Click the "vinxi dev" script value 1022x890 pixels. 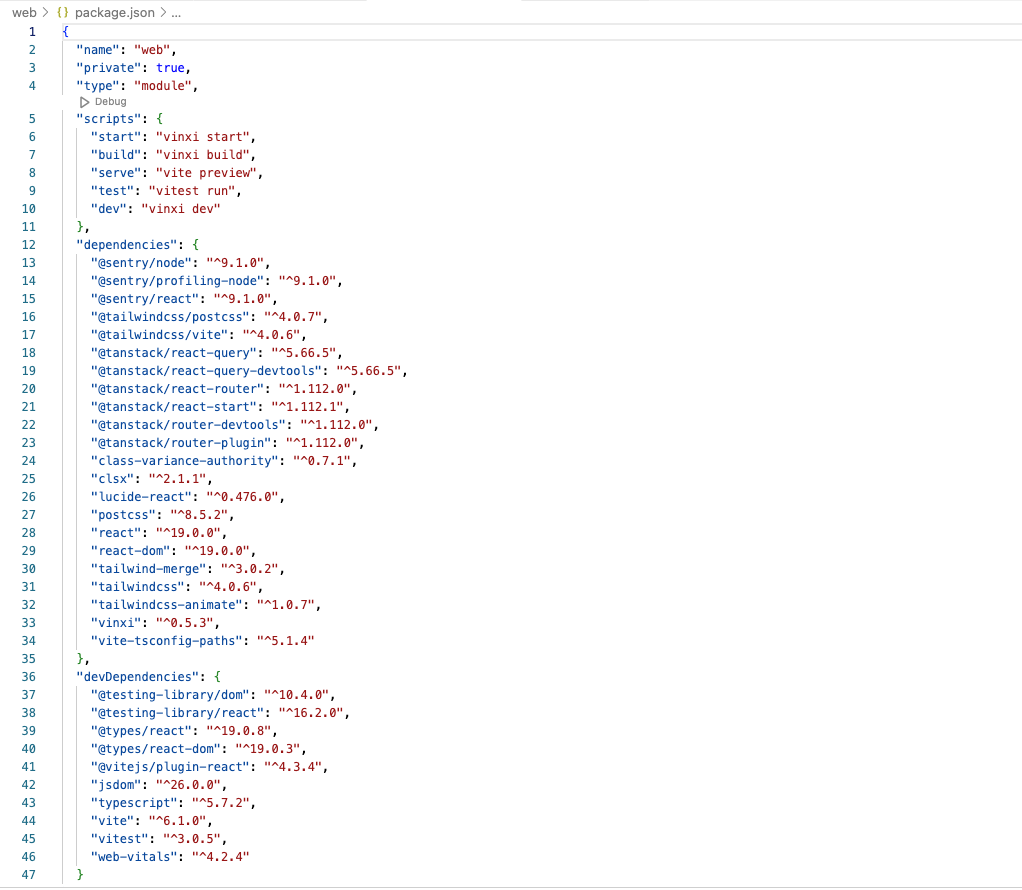(x=181, y=209)
